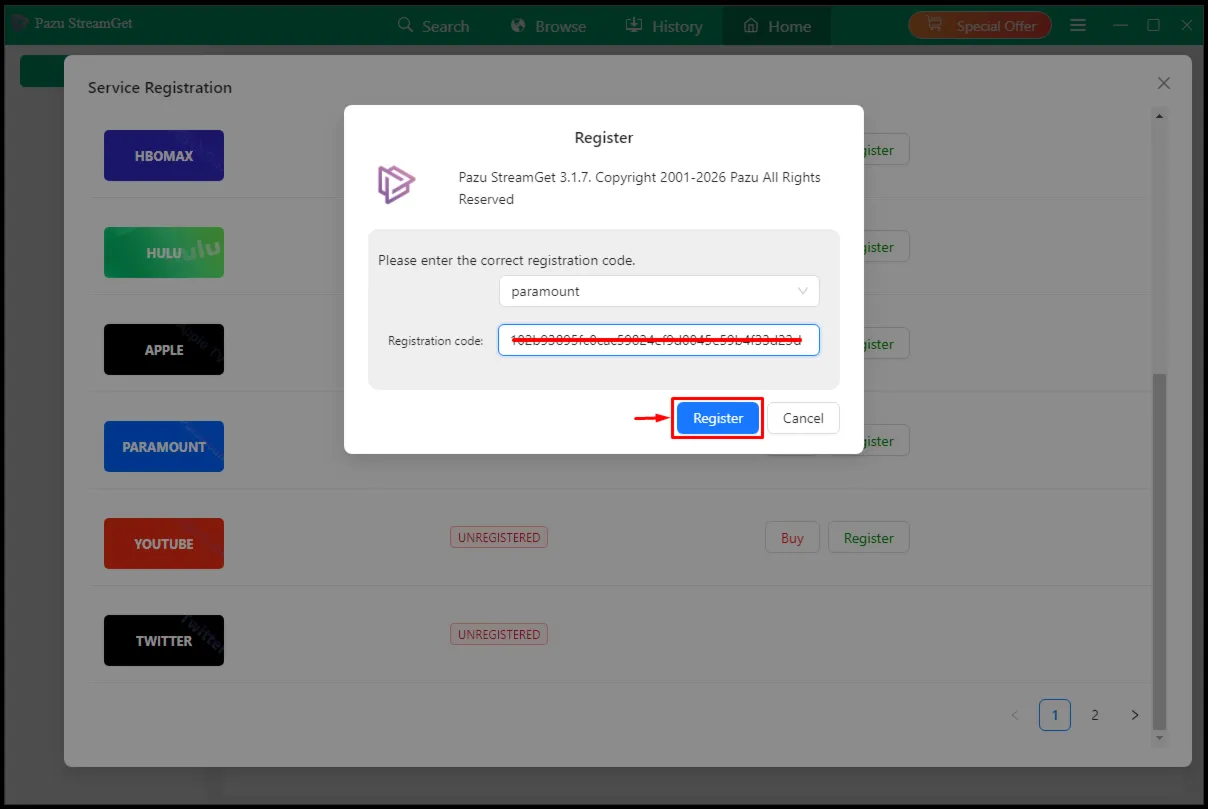Click UNREGISTERED badge in YOUTUBE row

coord(499,537)
